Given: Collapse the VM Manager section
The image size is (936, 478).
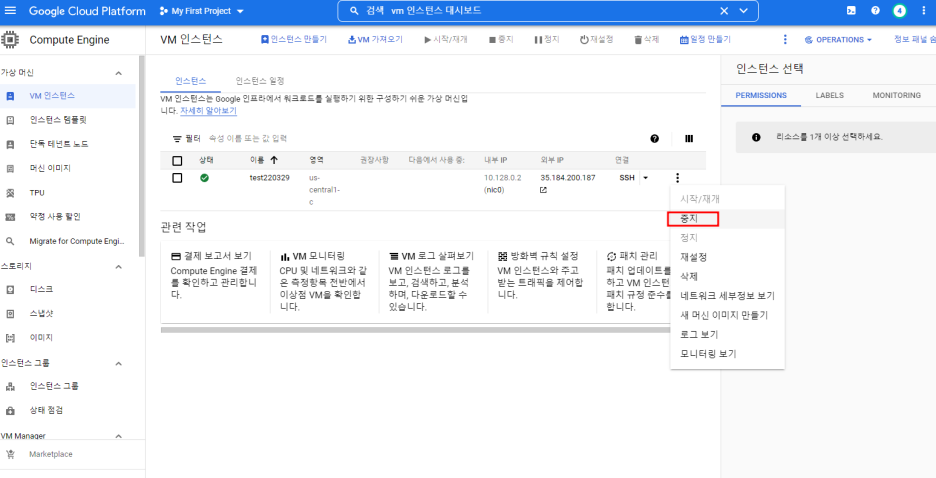Looking at the screenshot, I should pyautogui.click(x=118, y=436).
